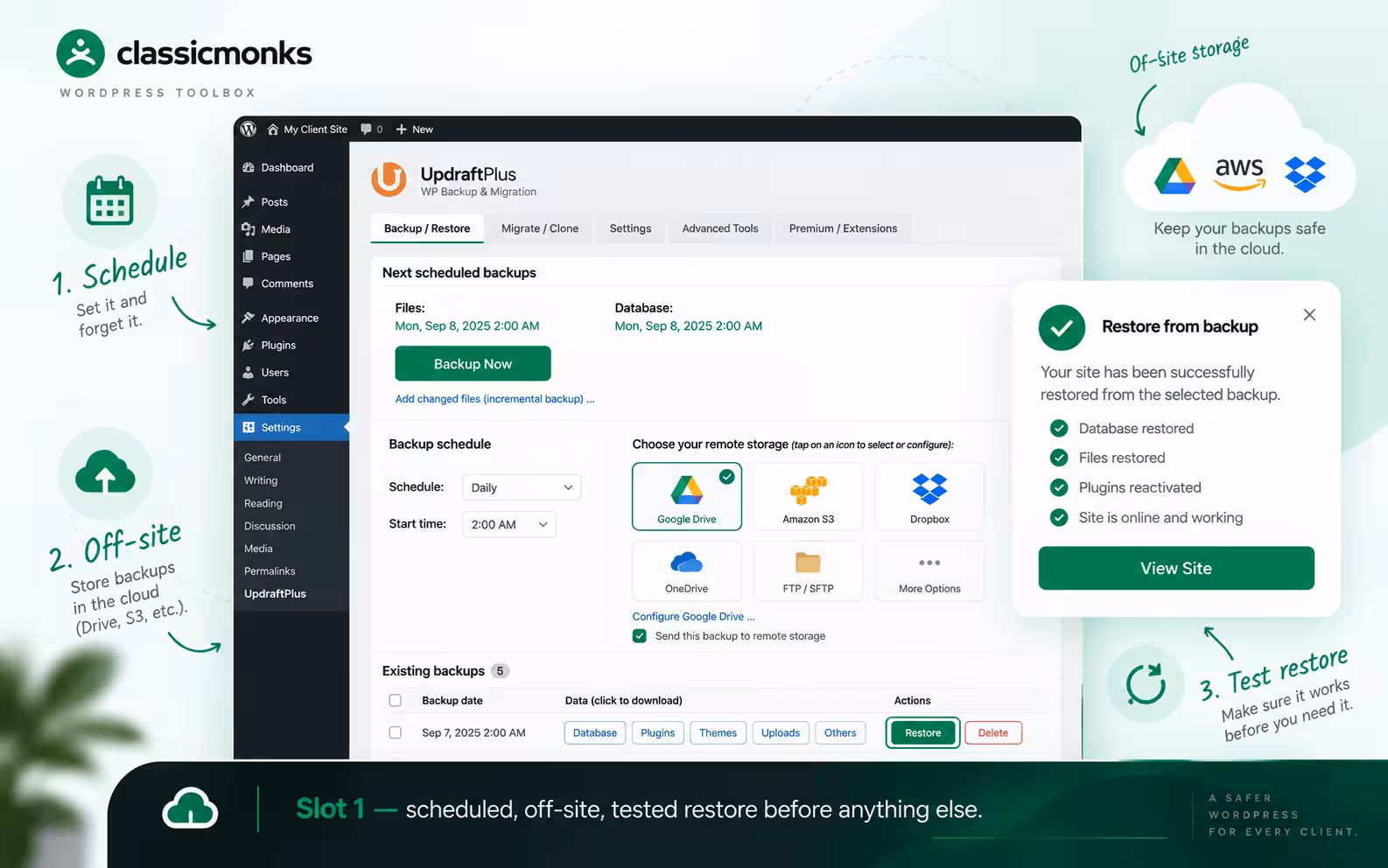The image size is (1388, 868).
Task: Open General settings submenu
Action: pos(263,458)
